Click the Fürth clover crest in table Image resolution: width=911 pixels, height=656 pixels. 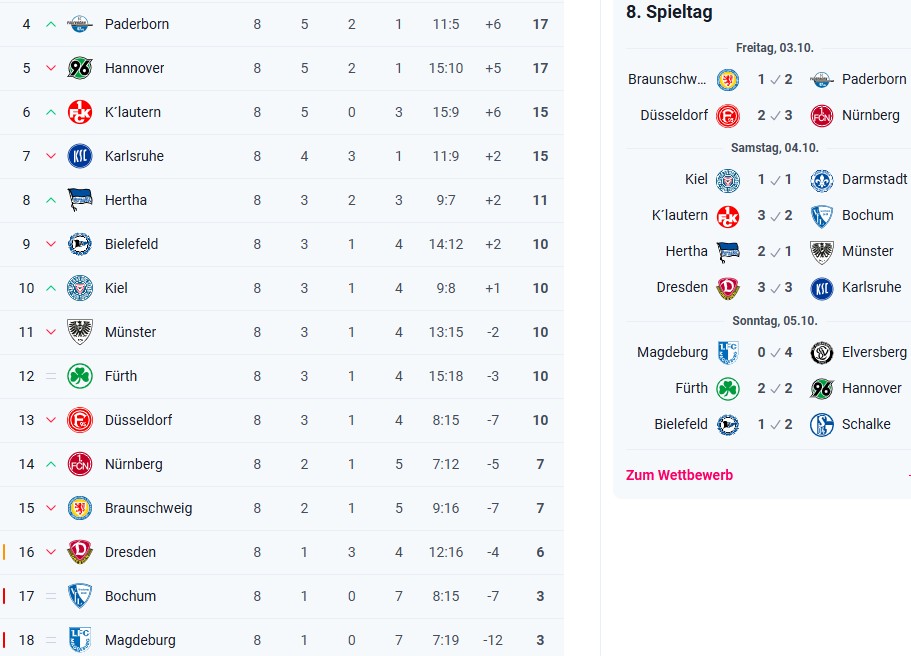[79, 376]
